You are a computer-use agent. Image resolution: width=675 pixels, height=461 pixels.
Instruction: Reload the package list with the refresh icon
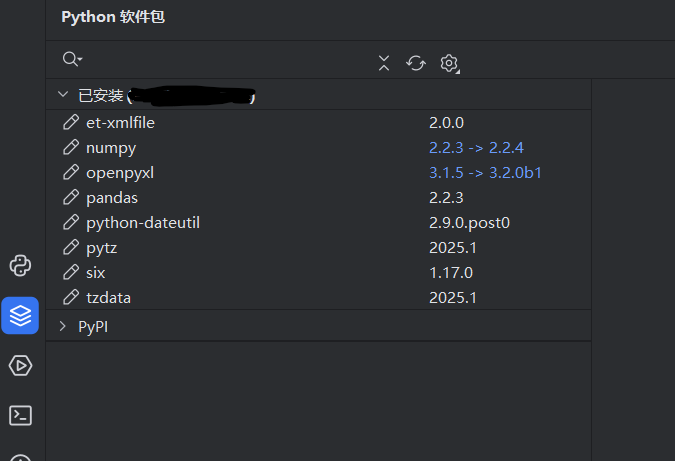click(416, 63)
